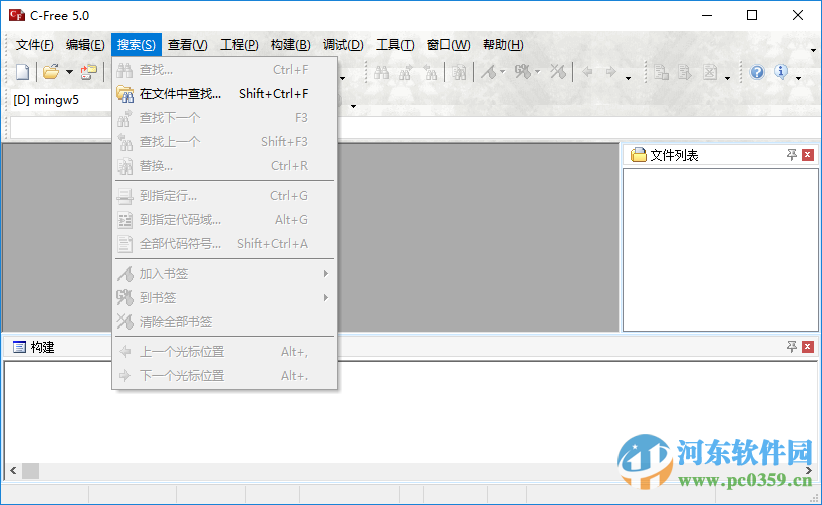The height and width of the screenshot is (505, 822).
Task: Expand the open-file dropdown arrow
Action: coord(69,72)
